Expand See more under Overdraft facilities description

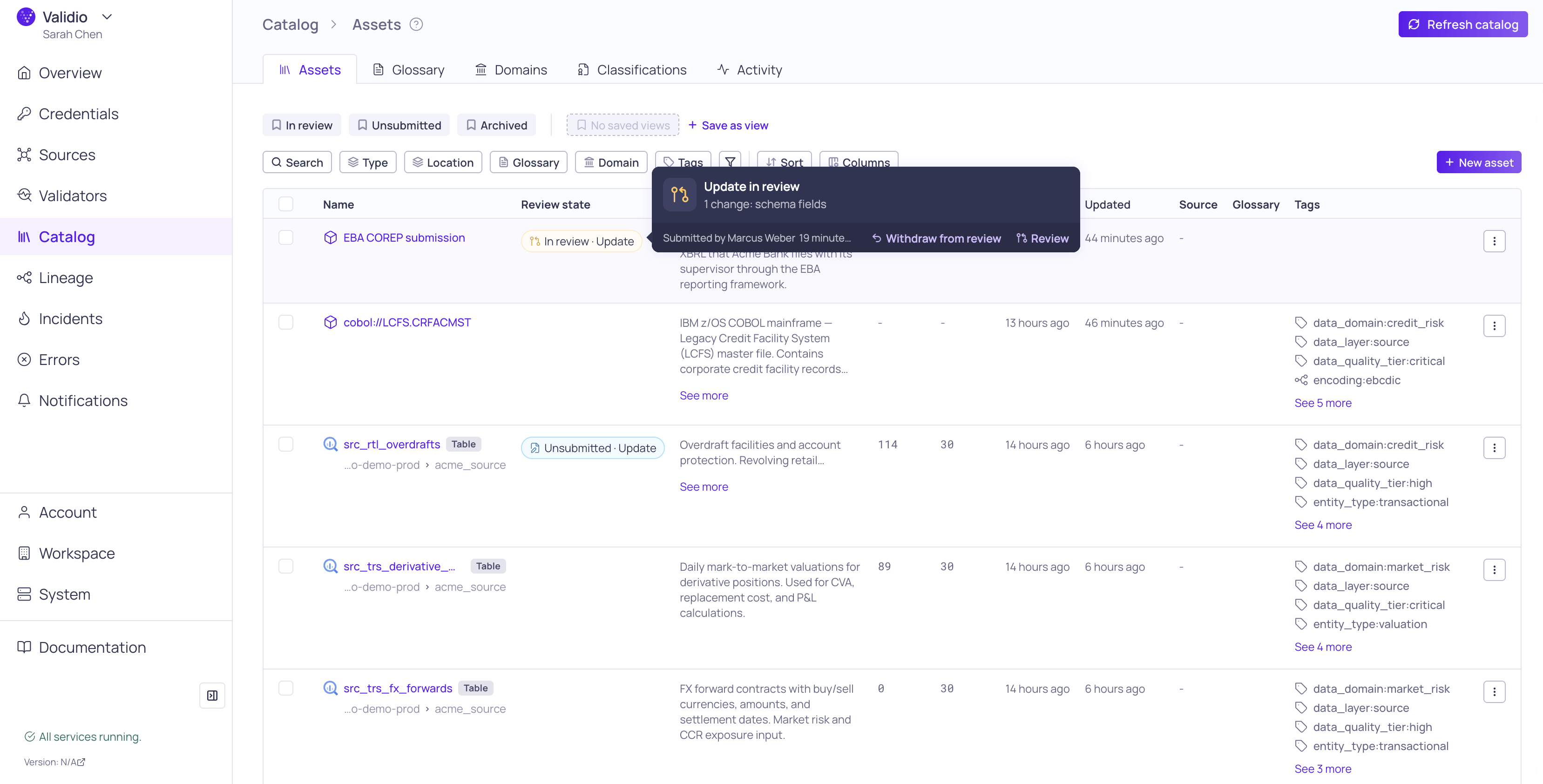click(x=704, y=487)
